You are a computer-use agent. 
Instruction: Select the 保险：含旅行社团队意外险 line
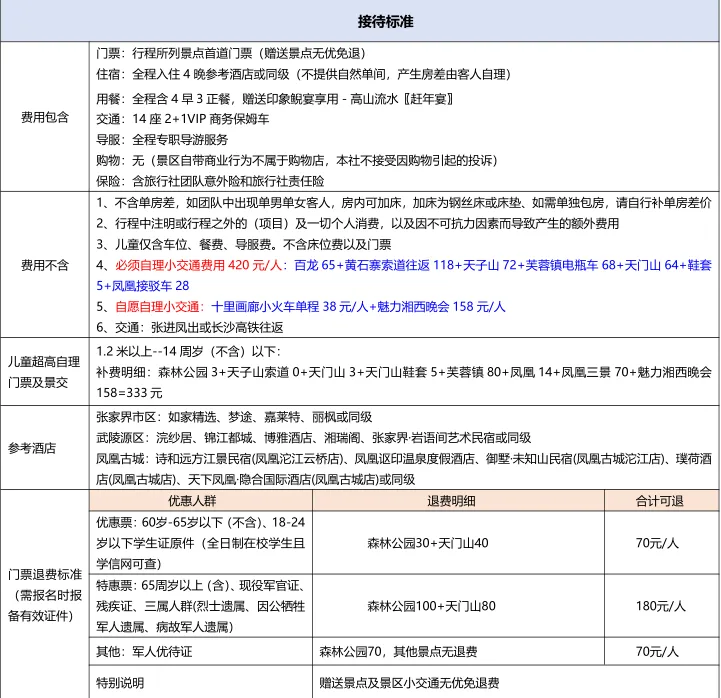coord(210,181)
